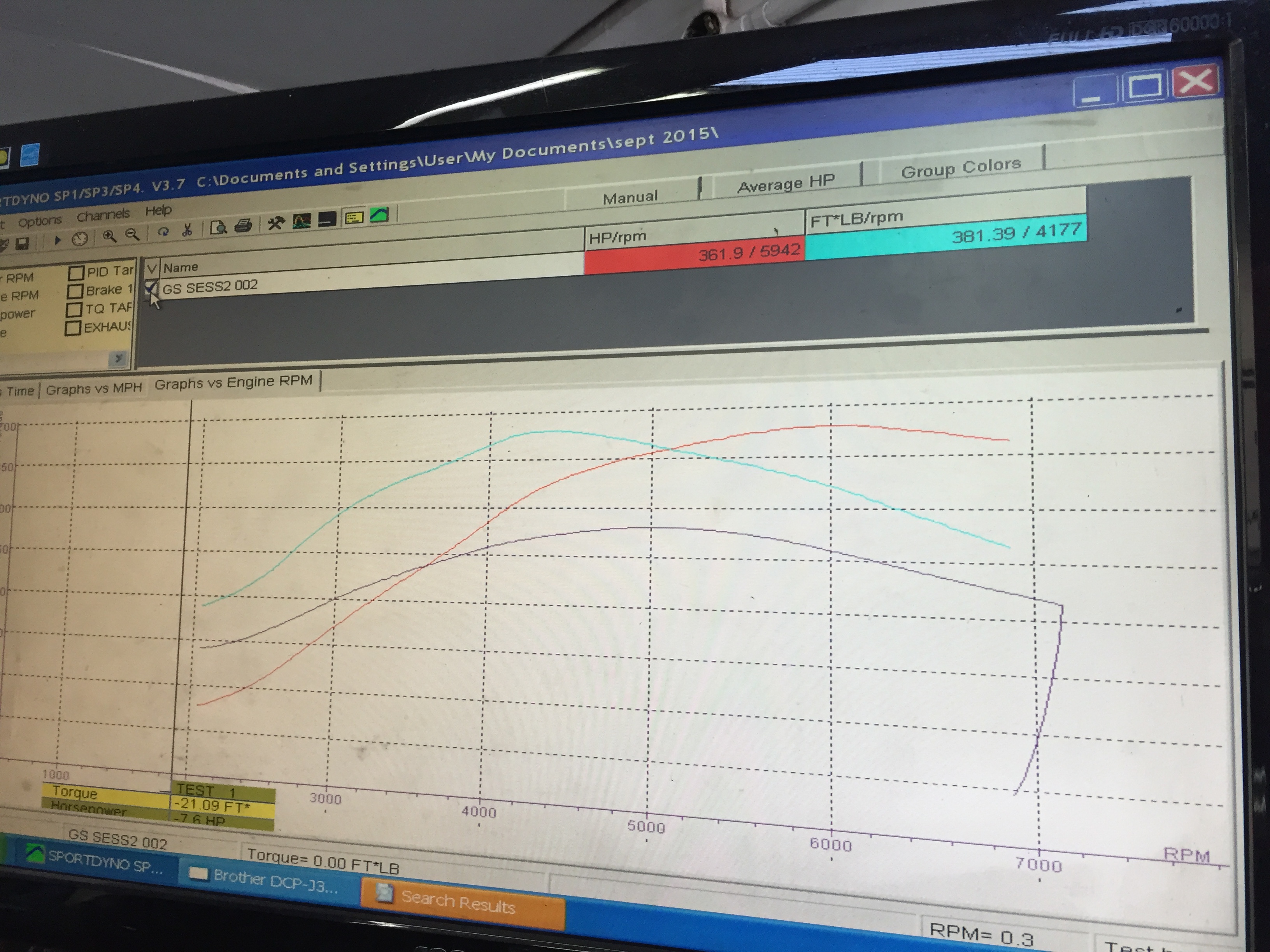Select Graphs vs Engine RPM tab
The image size is (1270, 952).
233,382
